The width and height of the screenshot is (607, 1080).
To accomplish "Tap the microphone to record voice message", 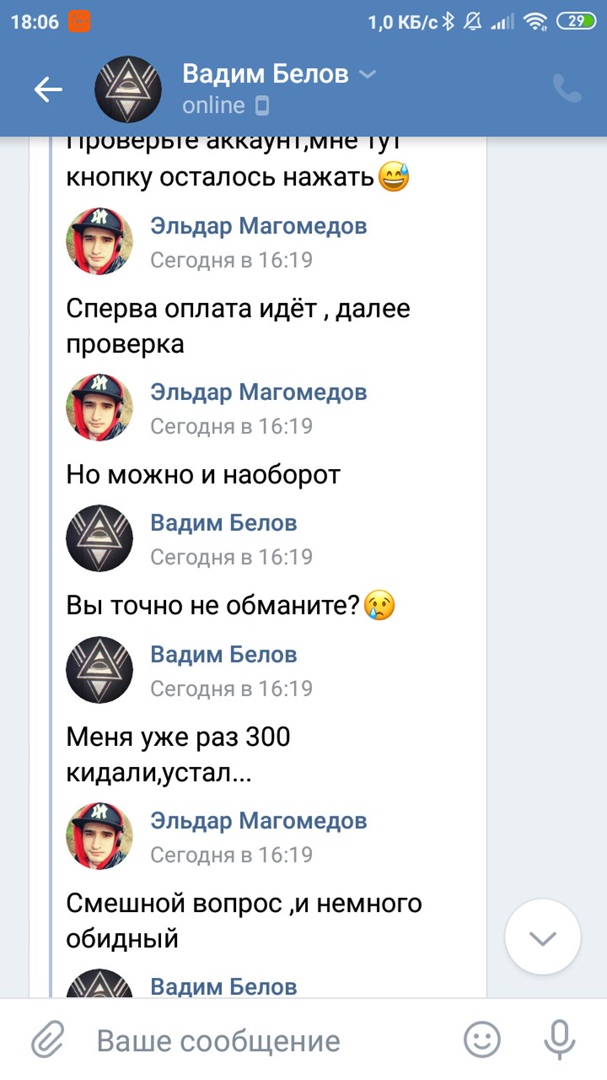I will click(x=559, y=1040).
